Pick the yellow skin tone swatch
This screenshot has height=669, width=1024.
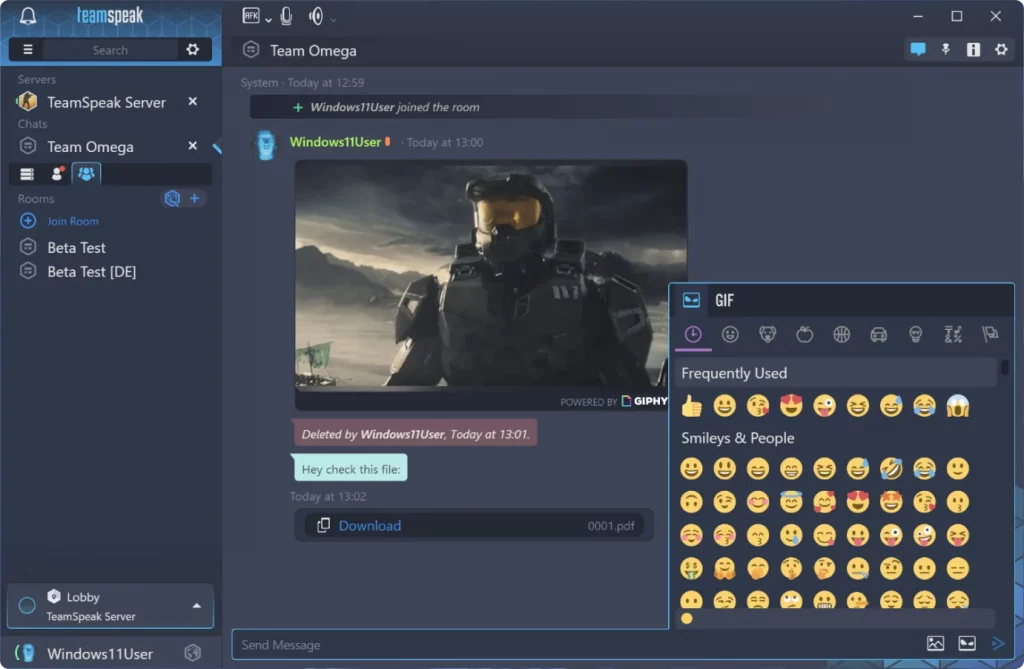coord(686,618)
